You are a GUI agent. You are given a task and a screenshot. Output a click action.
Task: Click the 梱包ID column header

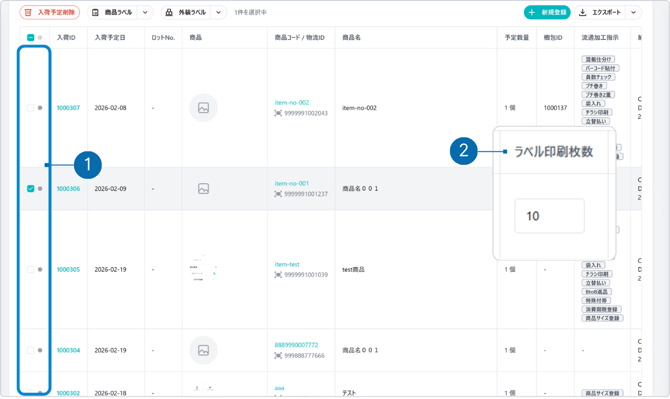click(553, 38)
